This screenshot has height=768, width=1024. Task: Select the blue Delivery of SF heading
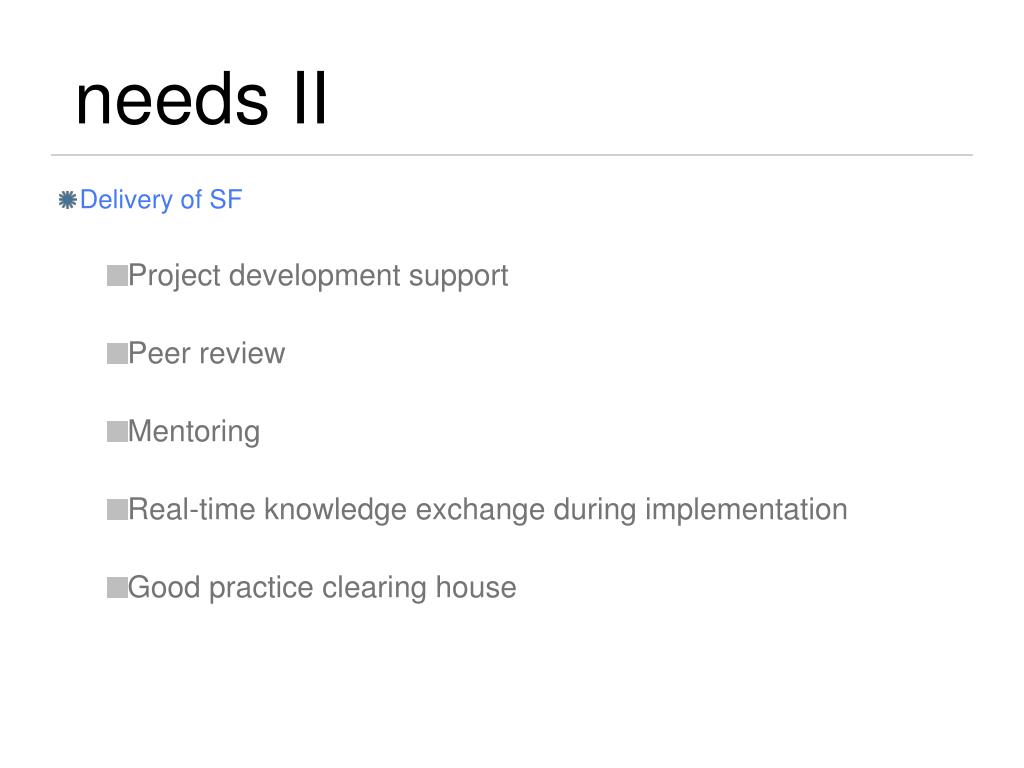click(x=161, y=200)
